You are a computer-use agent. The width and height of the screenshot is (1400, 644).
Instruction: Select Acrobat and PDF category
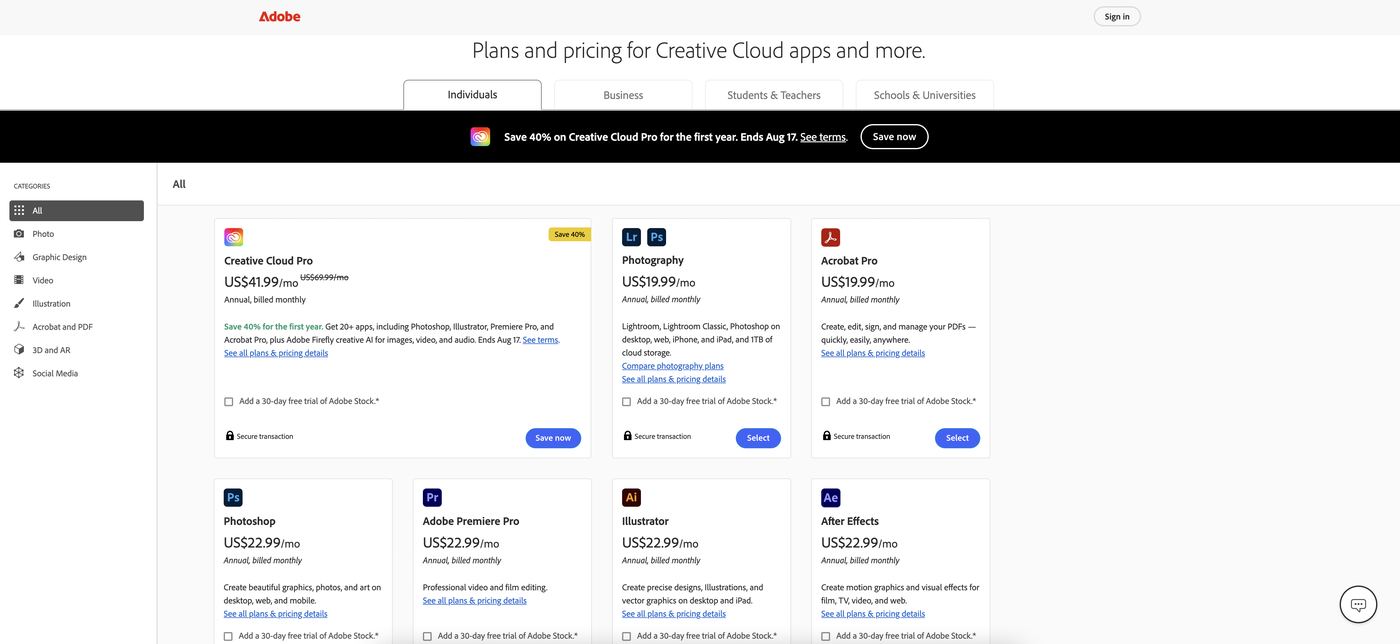tap(76, 327)
